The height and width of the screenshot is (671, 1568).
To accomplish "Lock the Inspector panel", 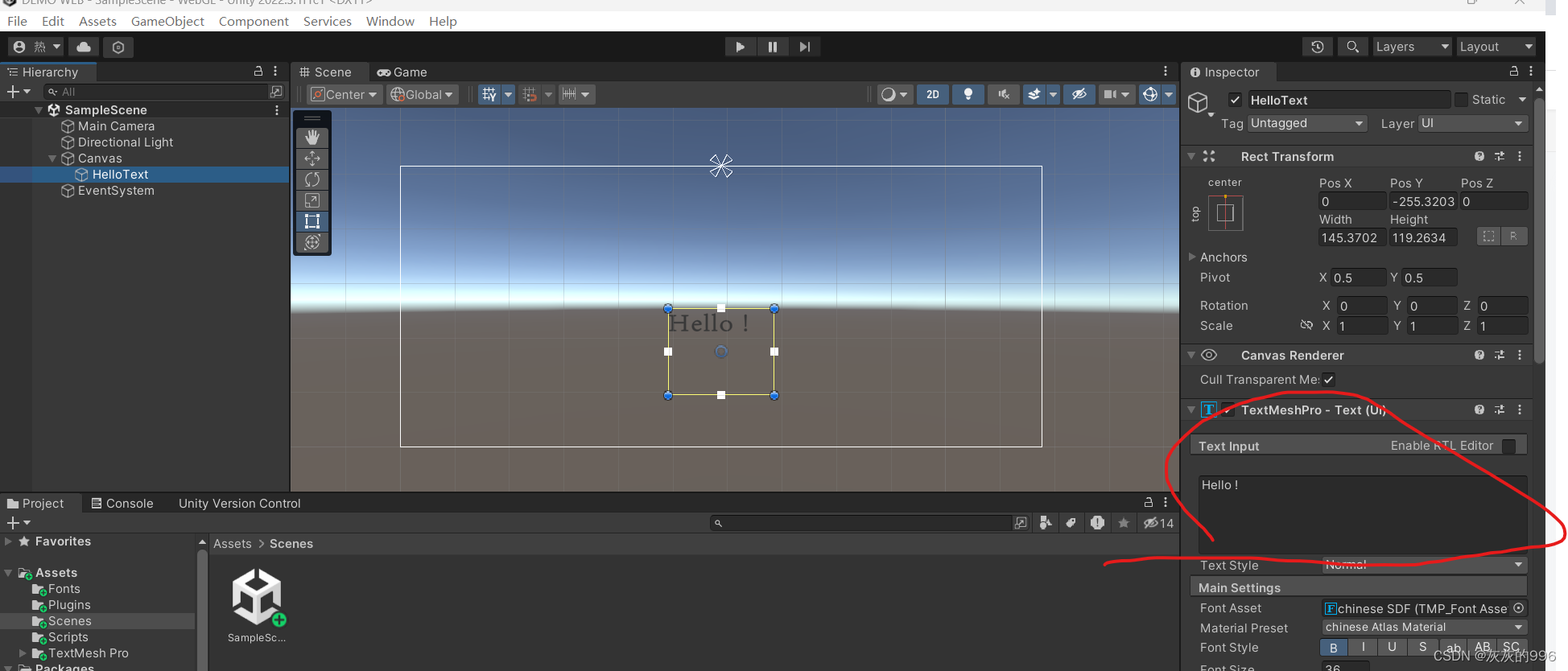I will click(x=1513, y=72).
